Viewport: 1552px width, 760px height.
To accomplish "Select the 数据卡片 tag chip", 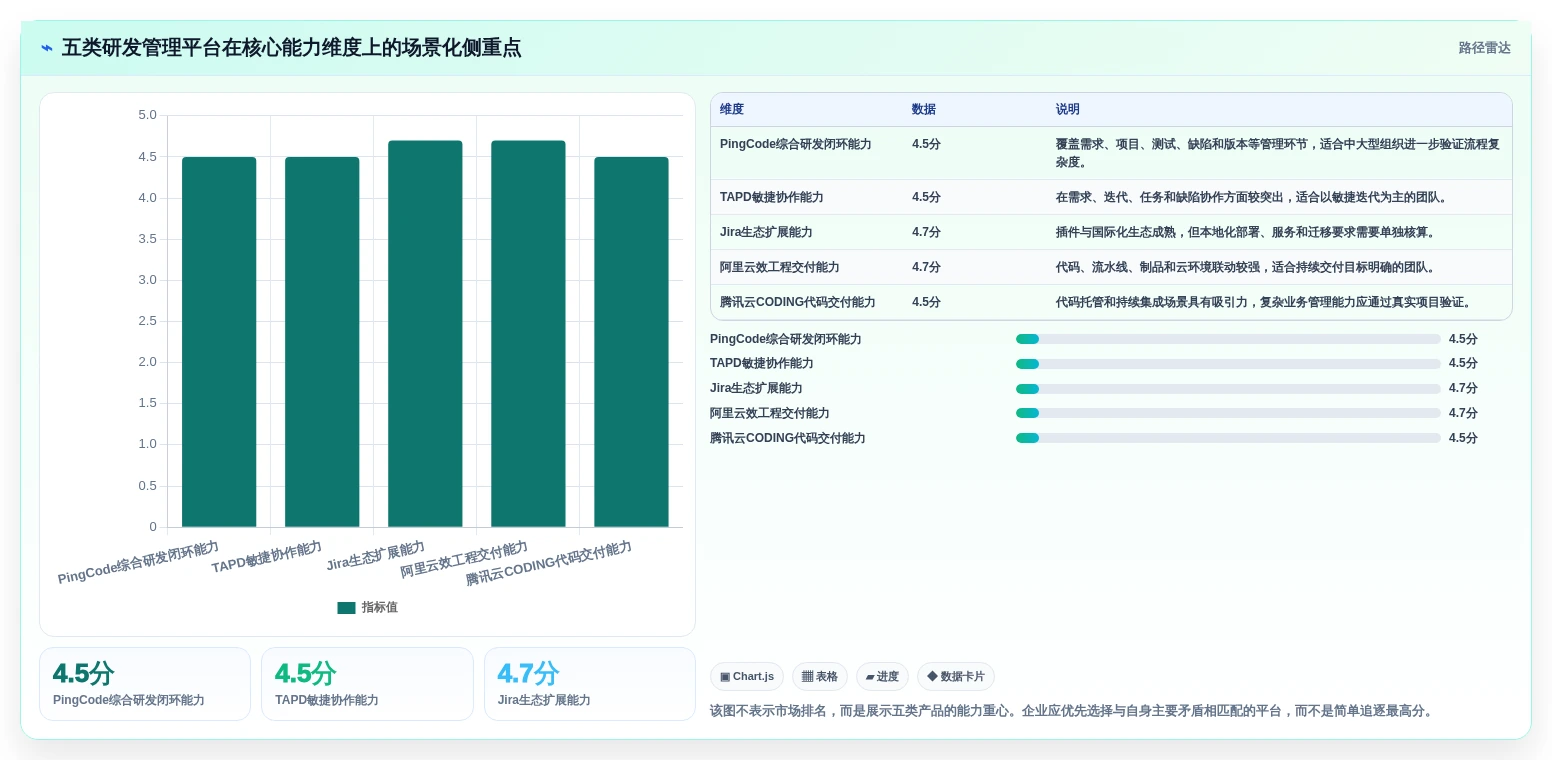I will [x=955, y=677].
